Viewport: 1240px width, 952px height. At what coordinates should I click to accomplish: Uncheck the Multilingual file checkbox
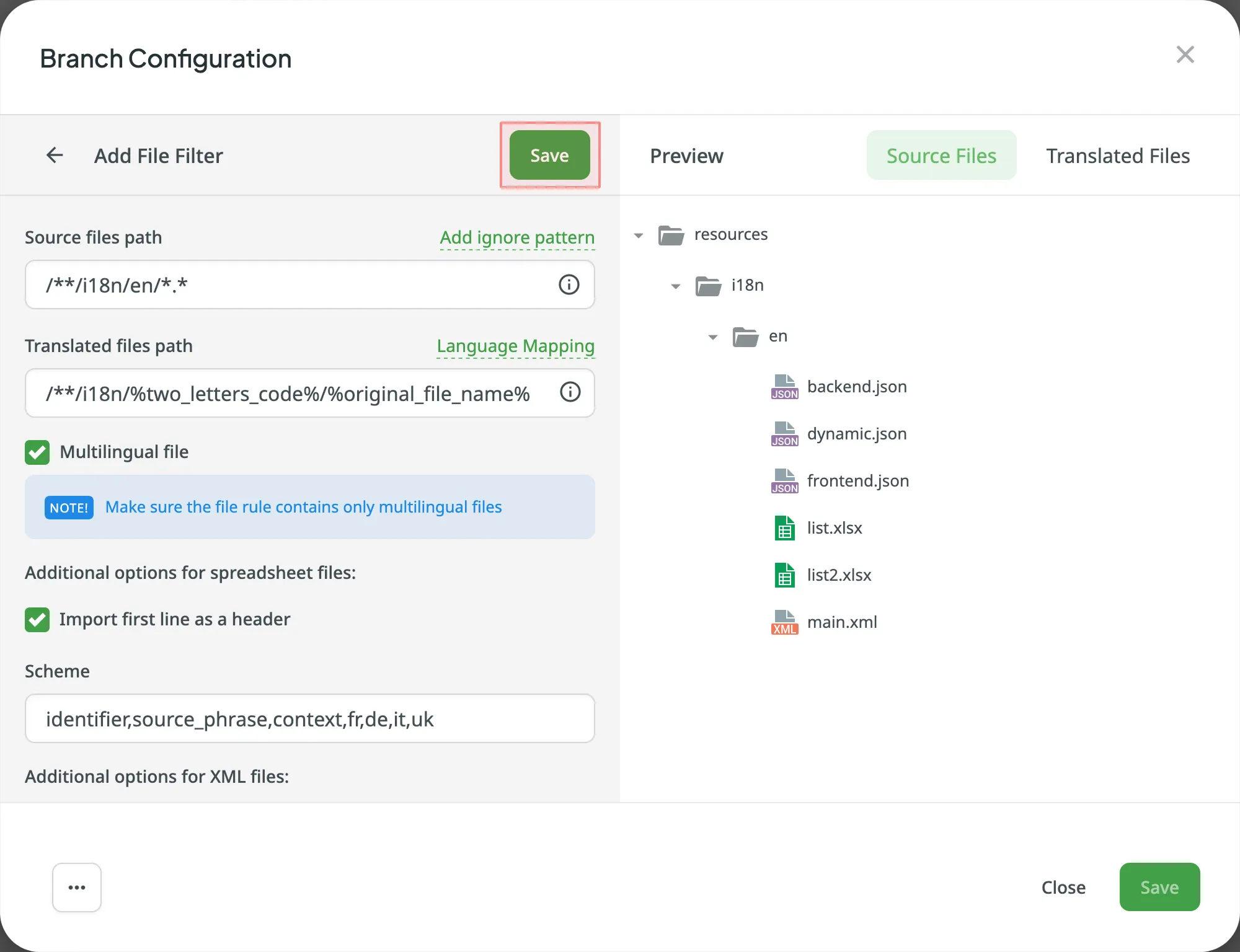coord(37,452)
